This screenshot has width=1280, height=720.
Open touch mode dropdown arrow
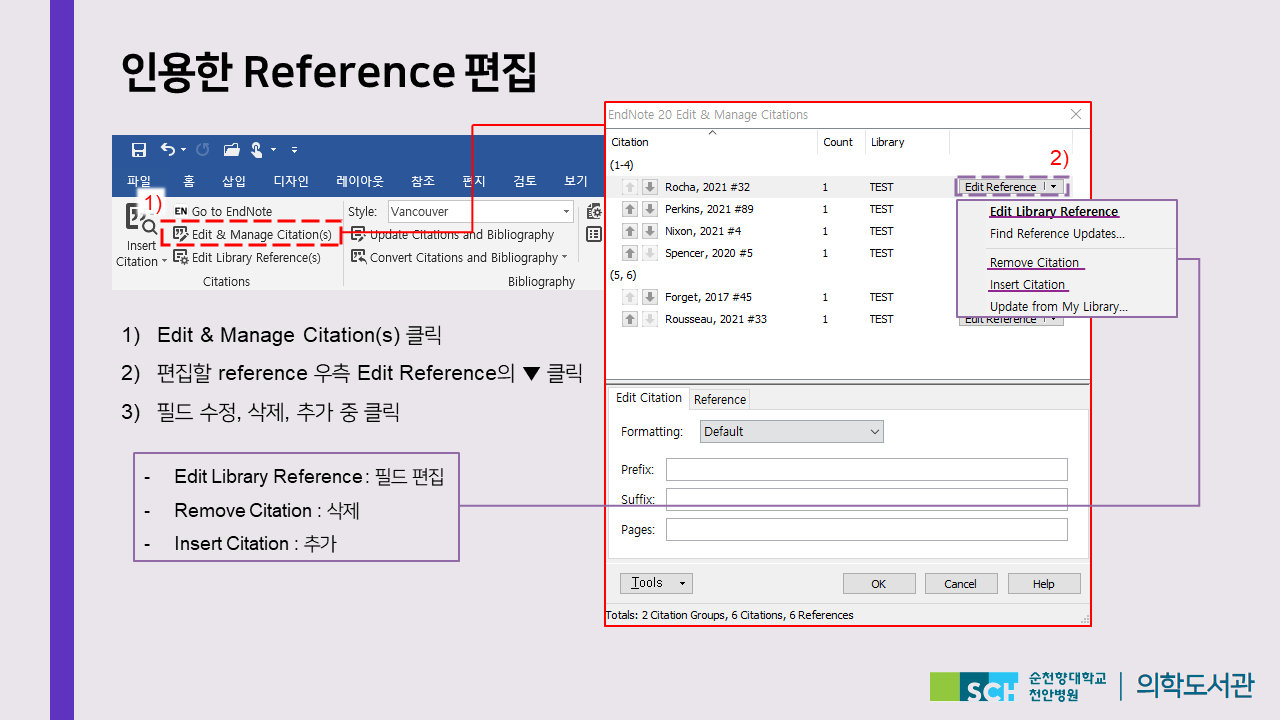(273, 150)
